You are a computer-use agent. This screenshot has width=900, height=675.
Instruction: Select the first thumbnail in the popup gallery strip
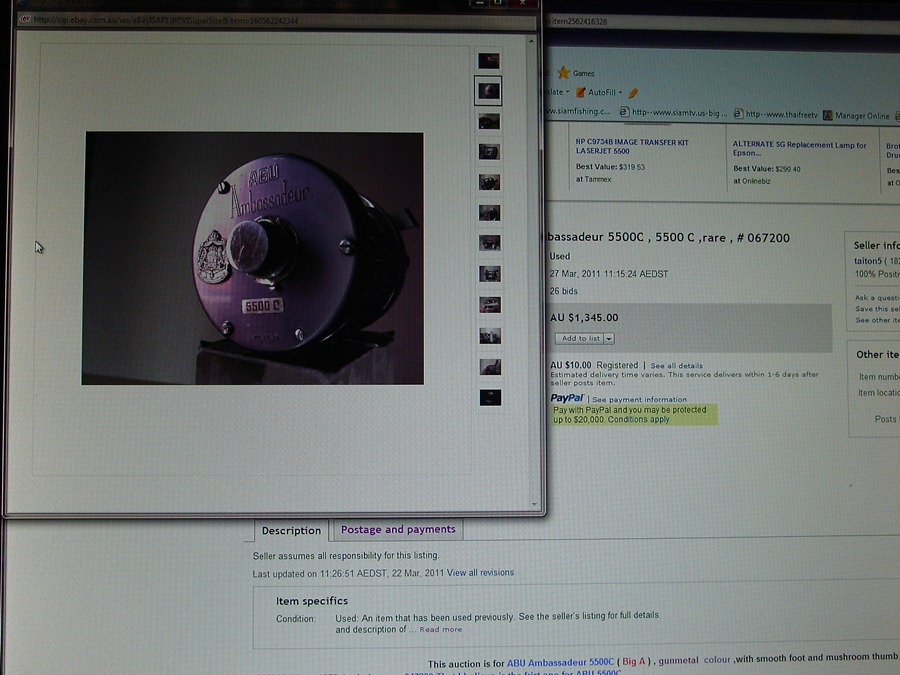(489, 61)
